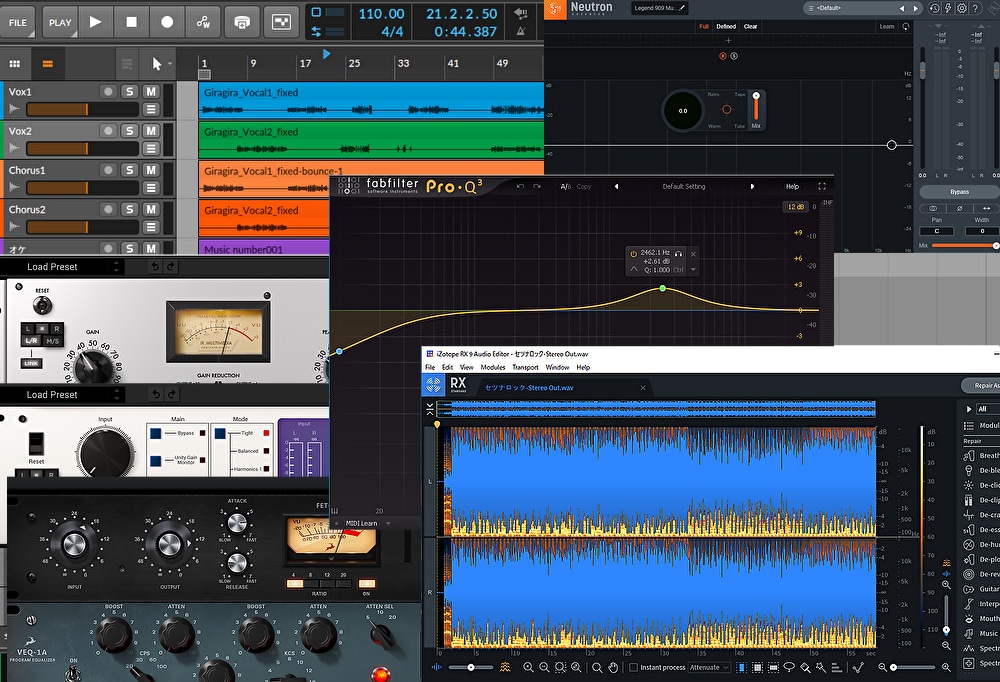Open Default Setting preset menu in Pro-Q 3
Screen dimensions: 1000x682
click(684, 186)
